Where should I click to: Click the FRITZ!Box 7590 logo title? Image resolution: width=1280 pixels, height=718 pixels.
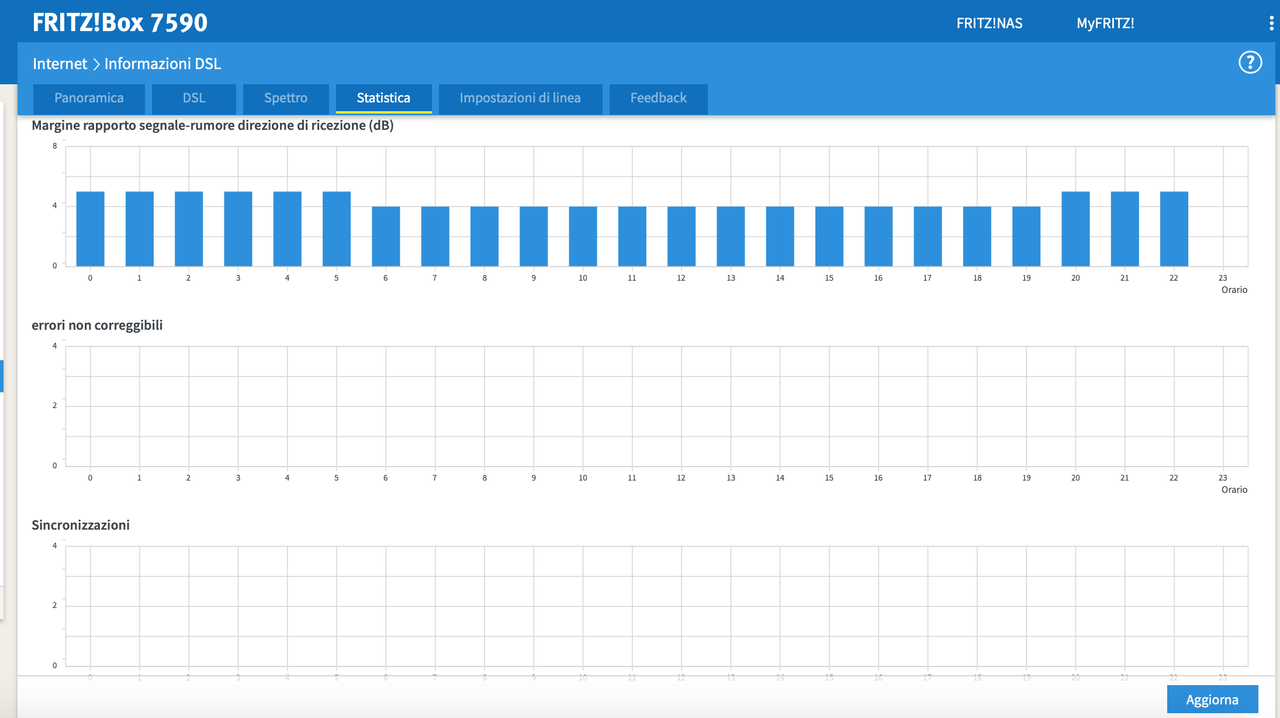pos(120,23)
